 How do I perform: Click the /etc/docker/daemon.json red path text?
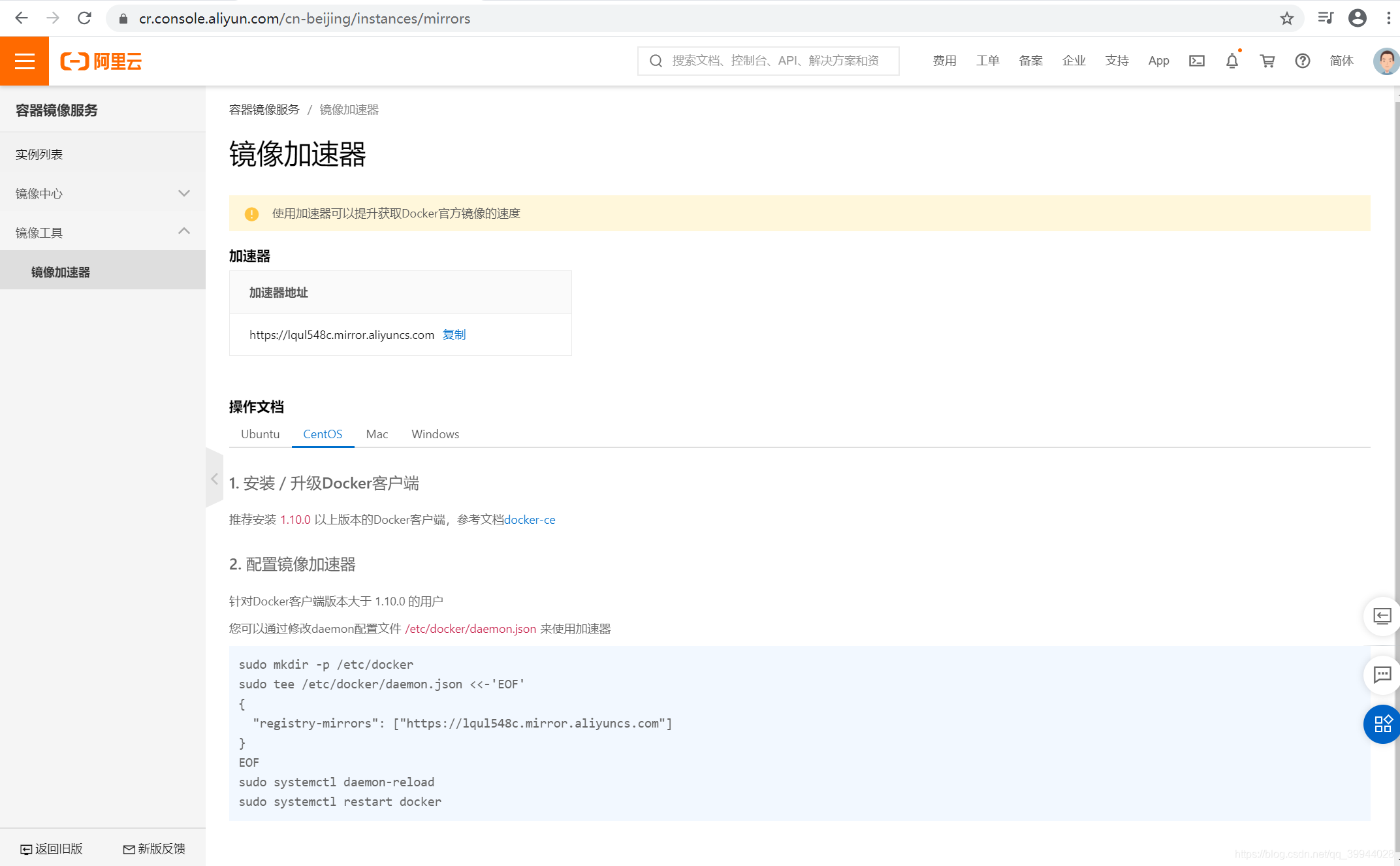470,628
